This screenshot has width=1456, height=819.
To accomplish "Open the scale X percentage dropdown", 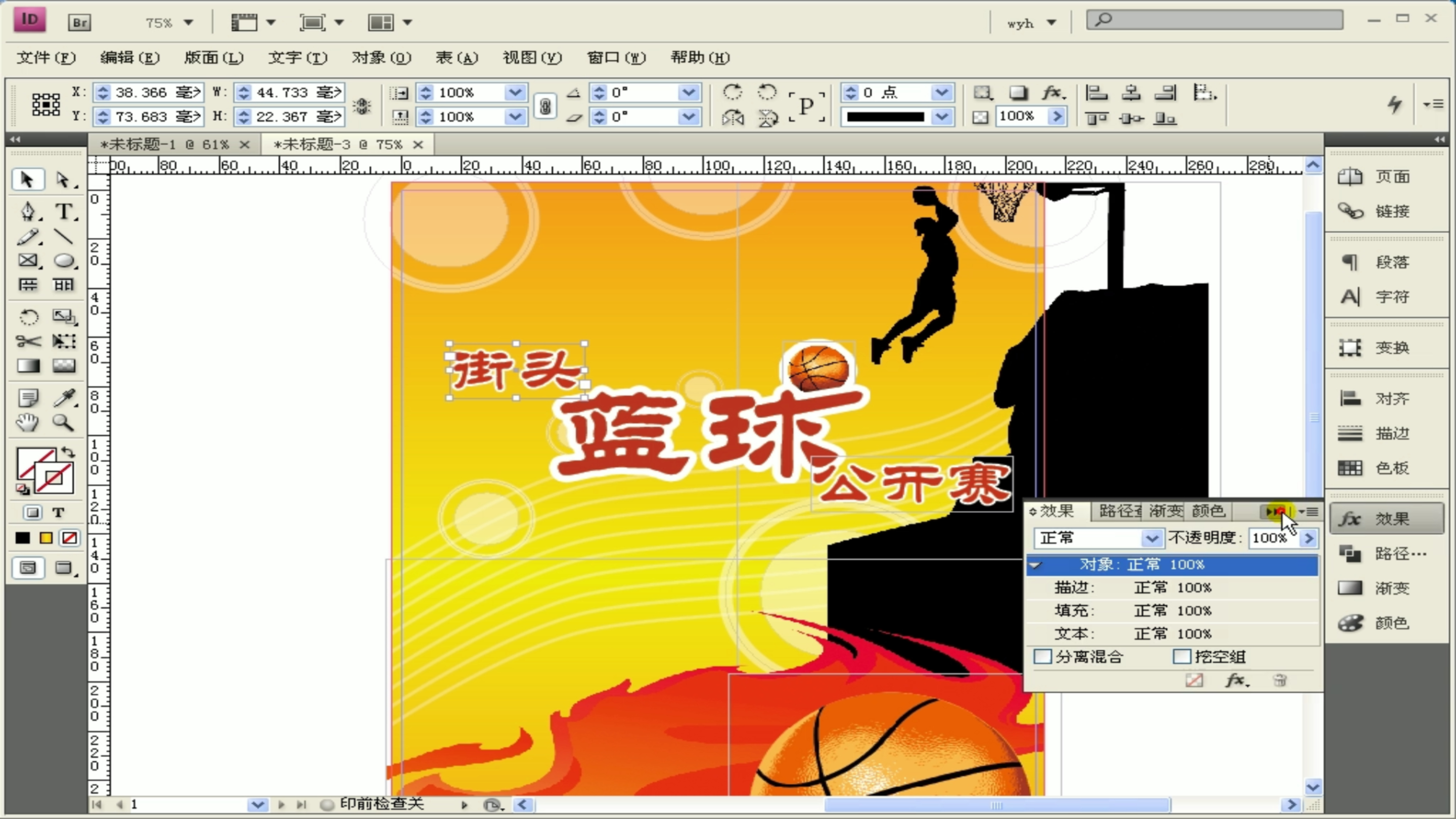I will click(x=515, y=93).
